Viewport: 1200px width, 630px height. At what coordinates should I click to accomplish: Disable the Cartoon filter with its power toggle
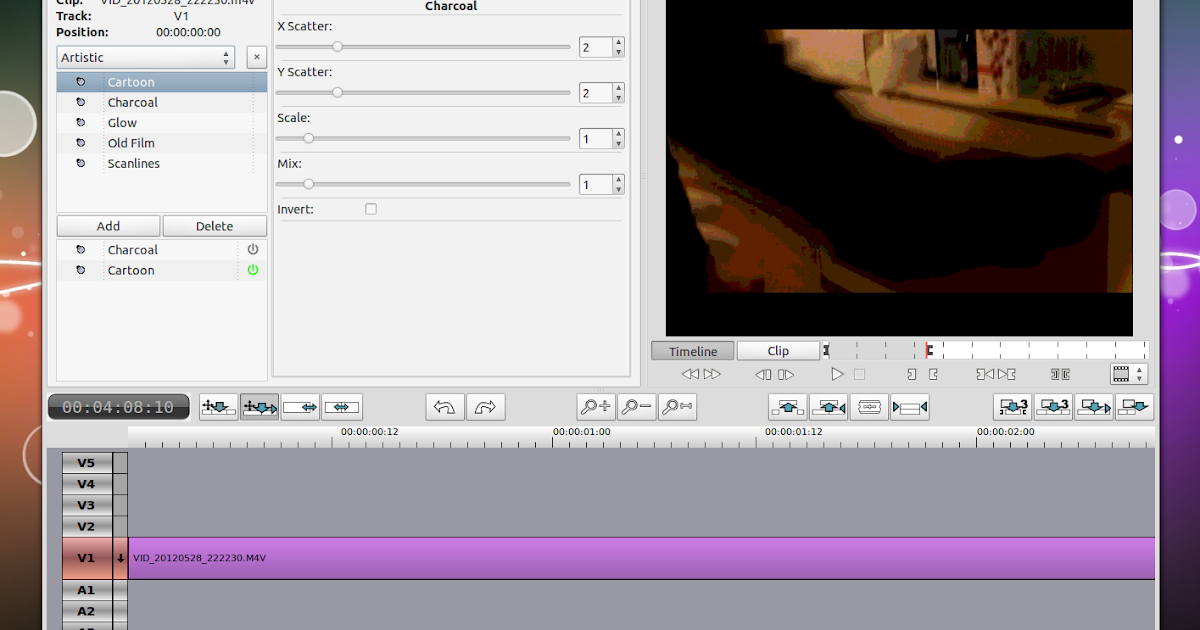click(x=251, y=270)
